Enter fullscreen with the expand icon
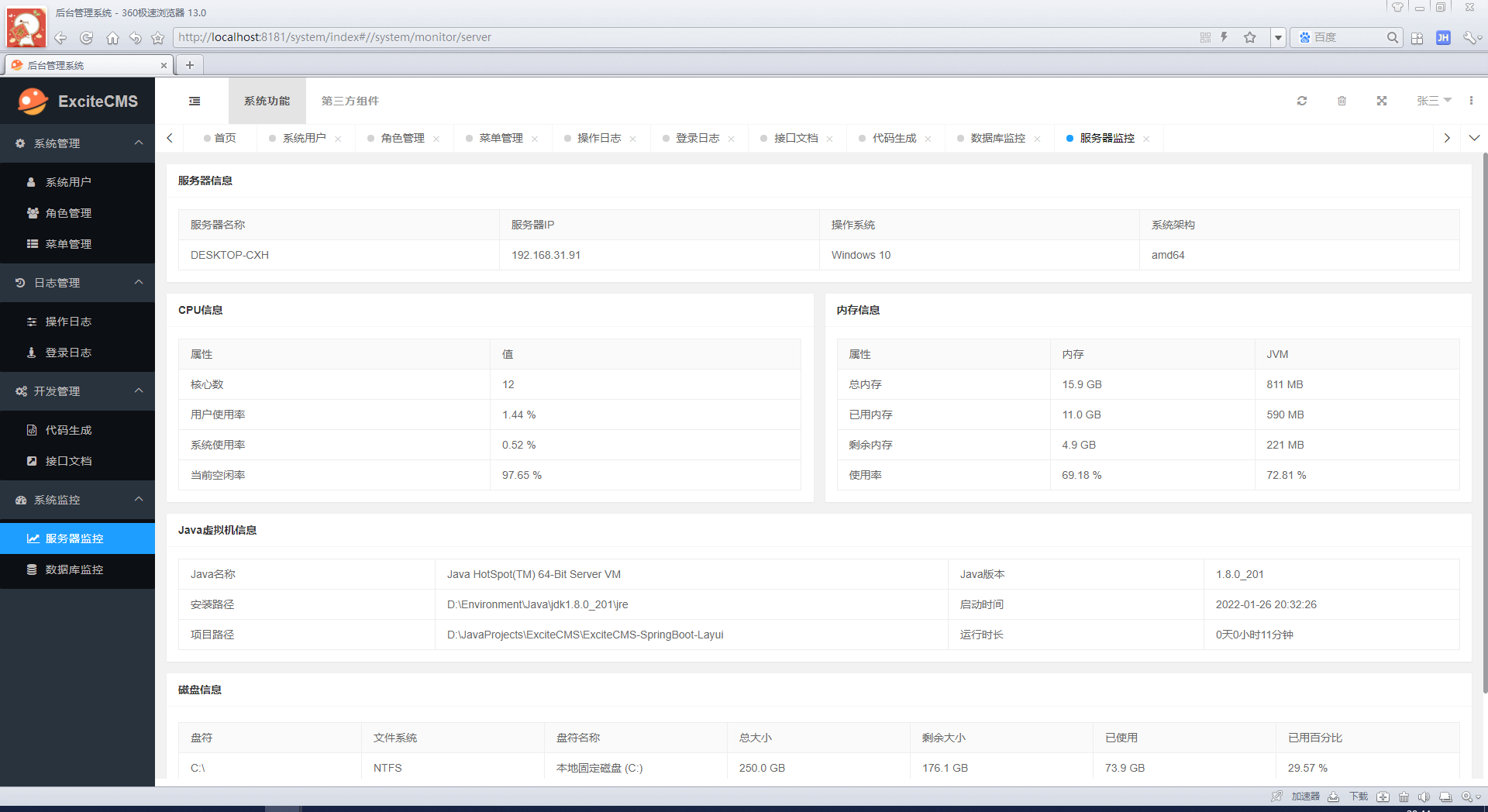Image resolution: width=1488 pixels, height=812 pixels. (1382, 101)
